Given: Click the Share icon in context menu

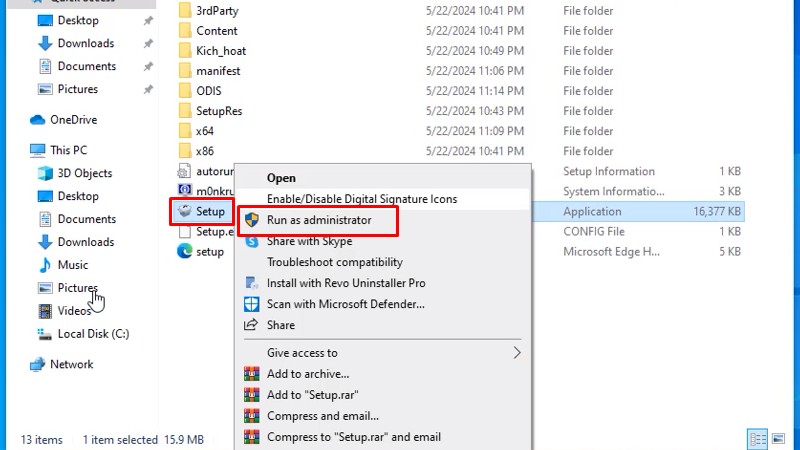Looking at the screenshot, I should pyautogui.click(x=252, y=325).
